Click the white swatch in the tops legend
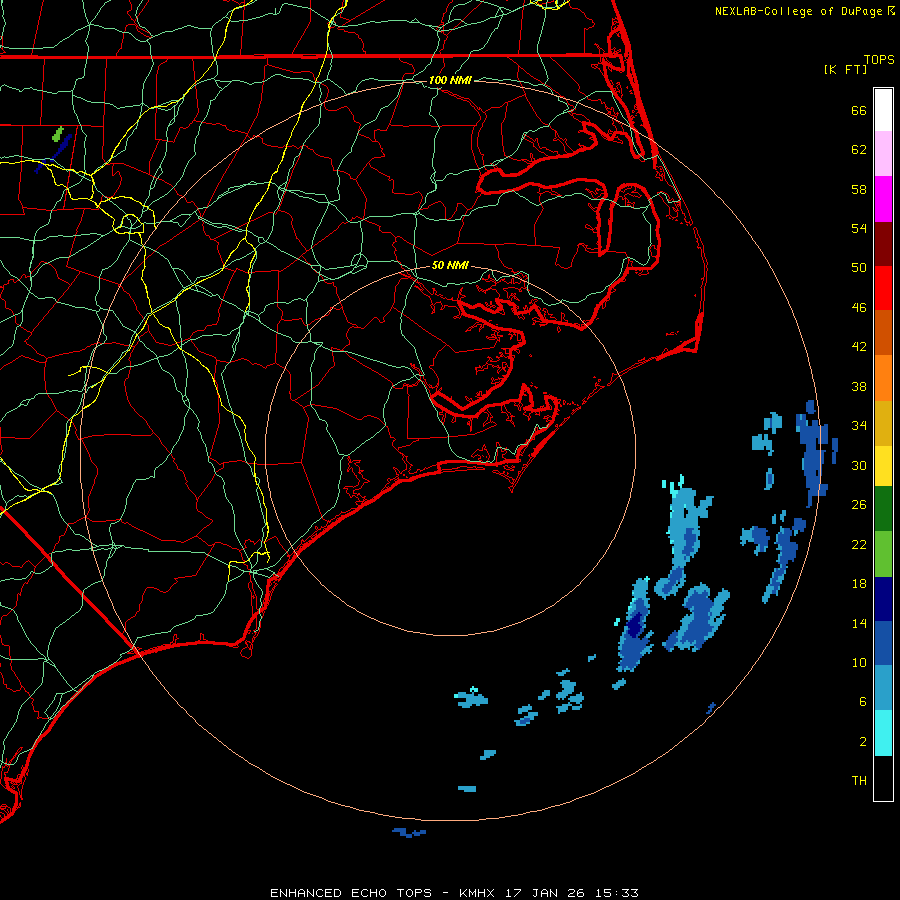Viewport: 900px width, 900px height. [883, 110]
